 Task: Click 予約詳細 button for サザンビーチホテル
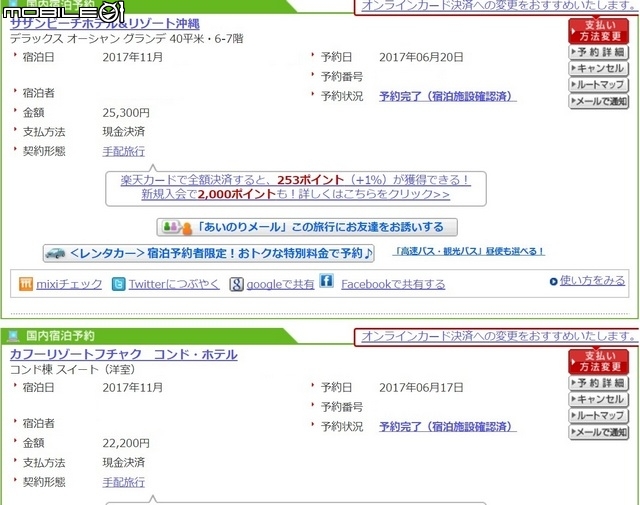click(x=598, y=52)
